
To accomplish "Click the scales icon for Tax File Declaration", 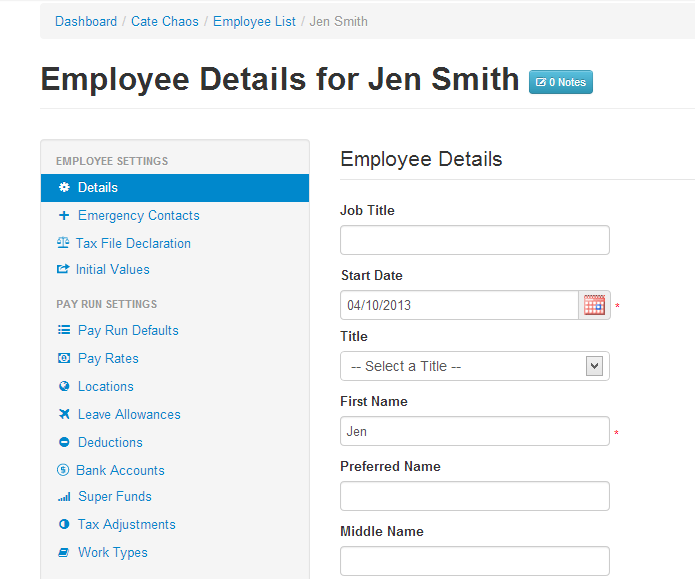I will (x=63, y=243).
